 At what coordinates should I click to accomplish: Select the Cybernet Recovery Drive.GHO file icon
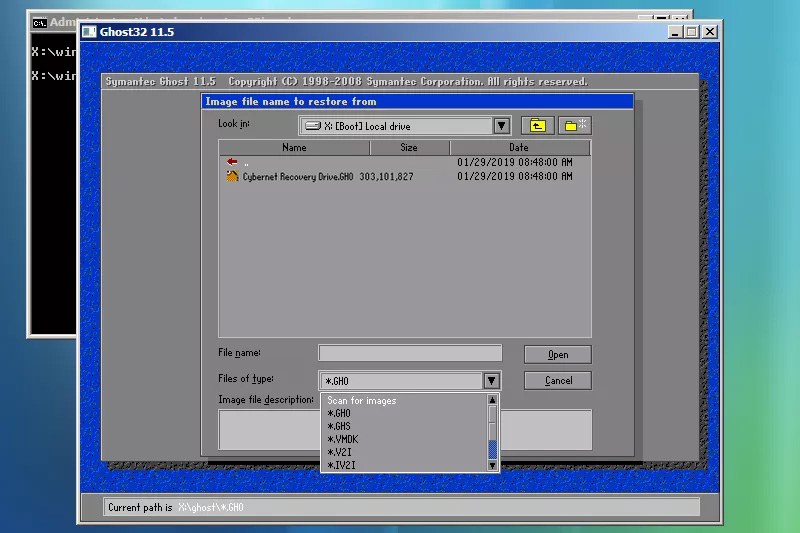[x=232, y=176]
